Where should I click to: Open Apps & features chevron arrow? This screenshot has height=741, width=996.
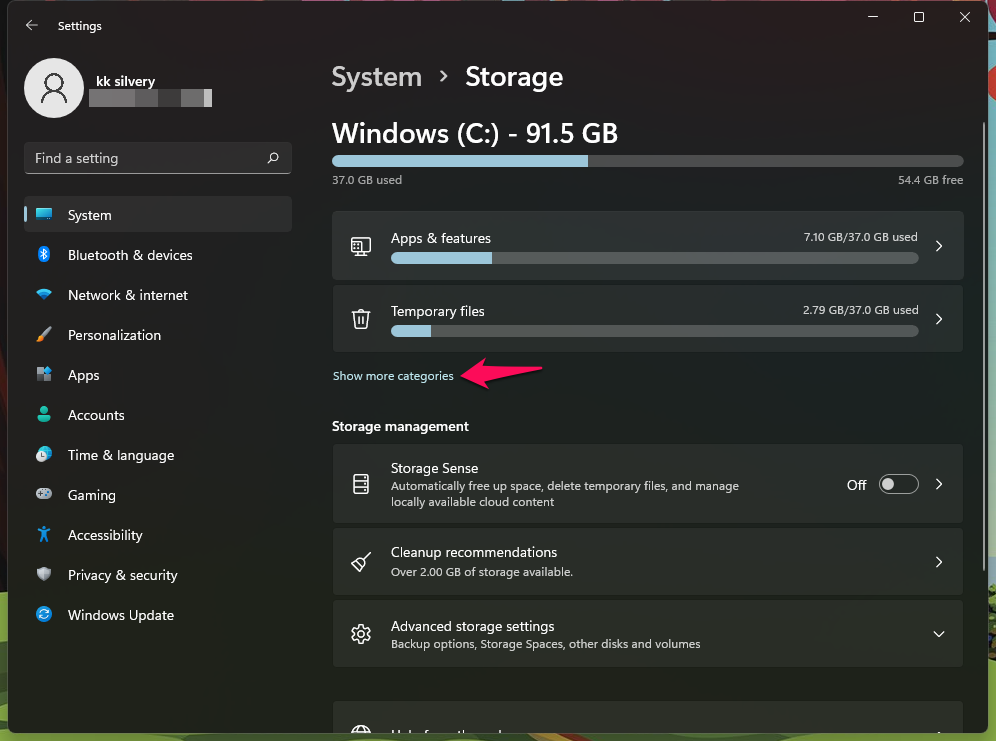click(939, 246)
